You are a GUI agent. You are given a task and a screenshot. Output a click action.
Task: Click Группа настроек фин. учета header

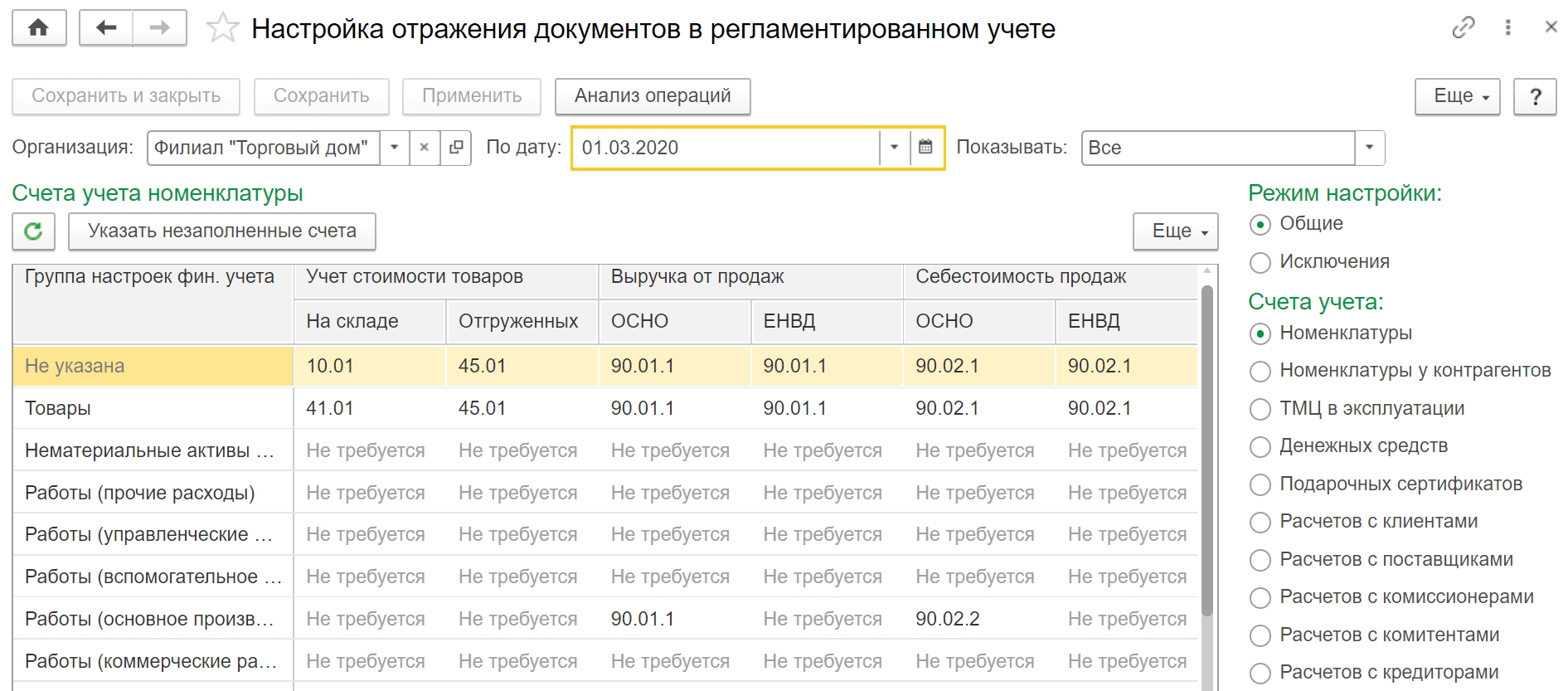click(x=153, y=304)
